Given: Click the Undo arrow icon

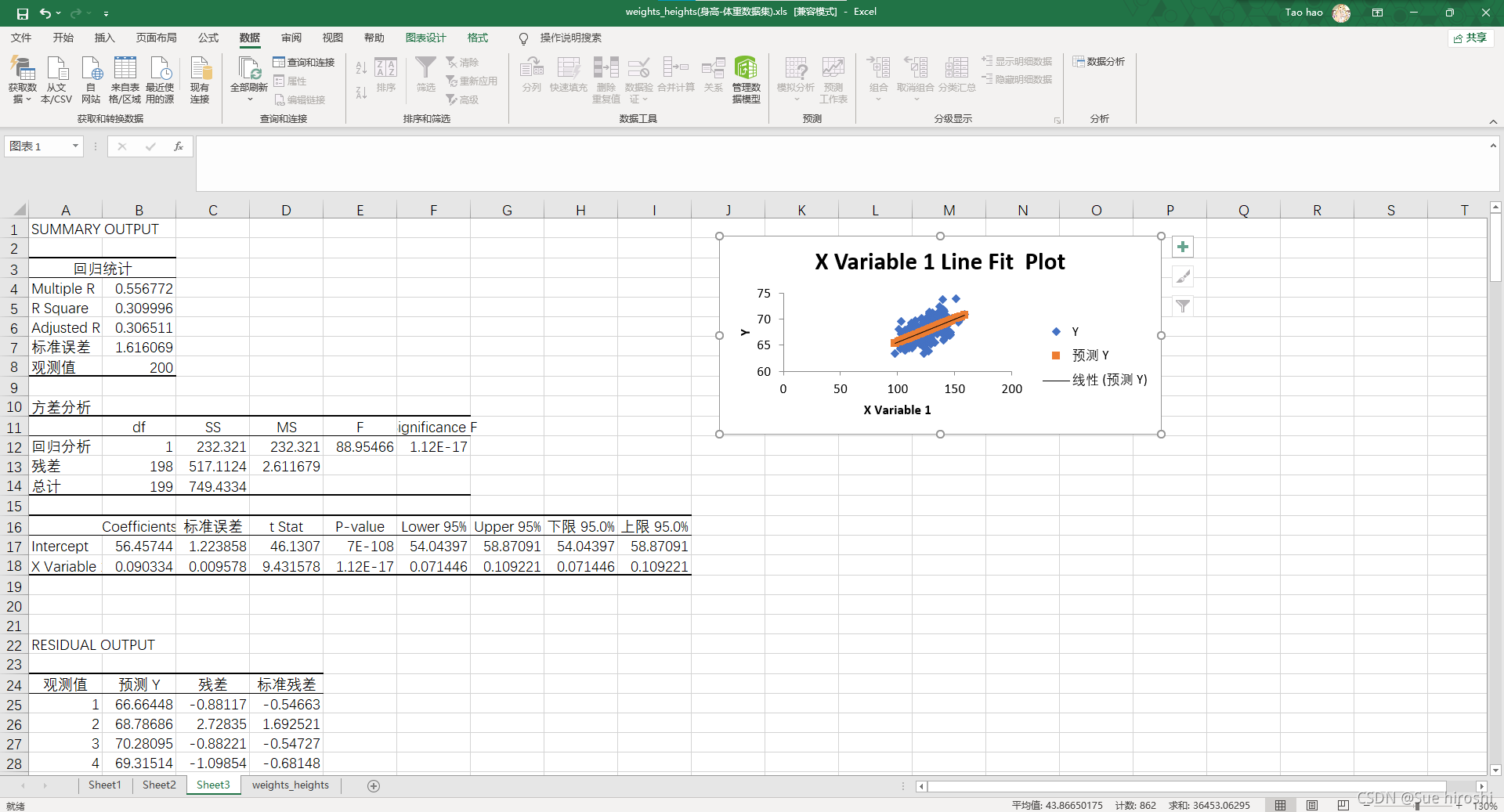Looking at the screenshot, I should (45, 13).
